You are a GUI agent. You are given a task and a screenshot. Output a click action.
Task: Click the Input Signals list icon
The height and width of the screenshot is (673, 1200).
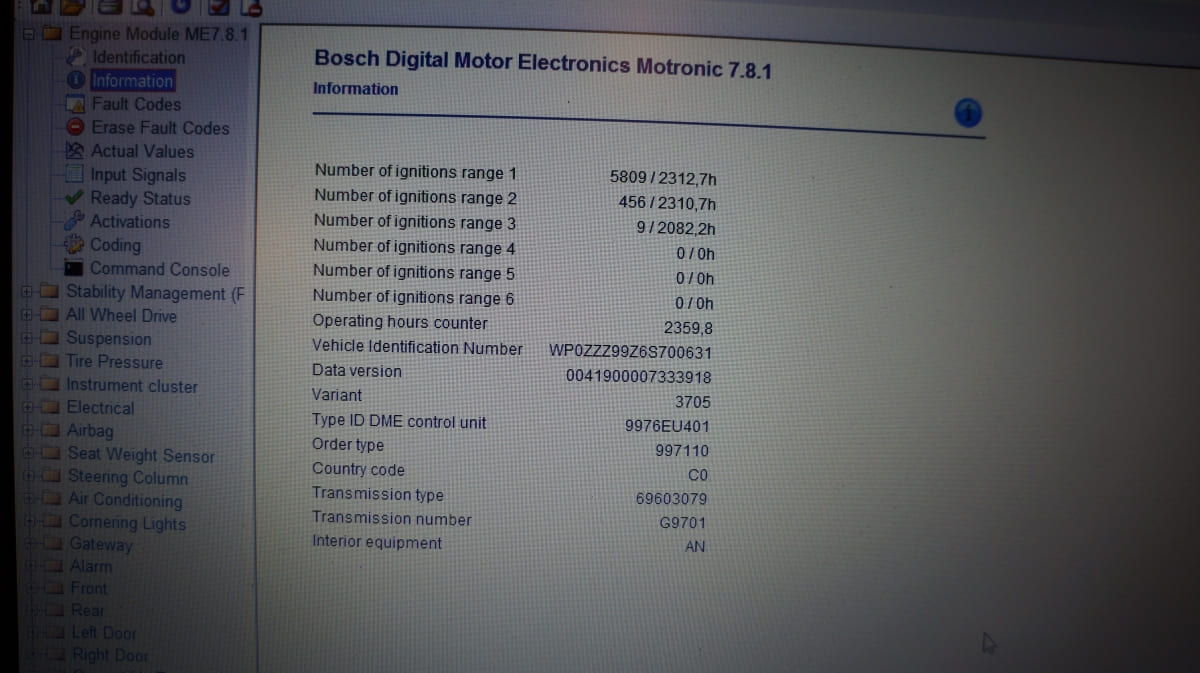pos(76,174)
